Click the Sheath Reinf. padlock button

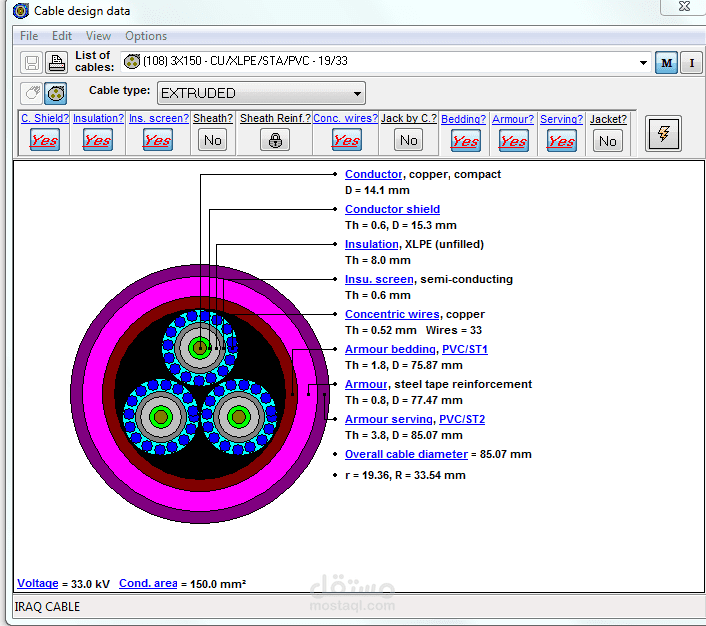click(275, 140)
